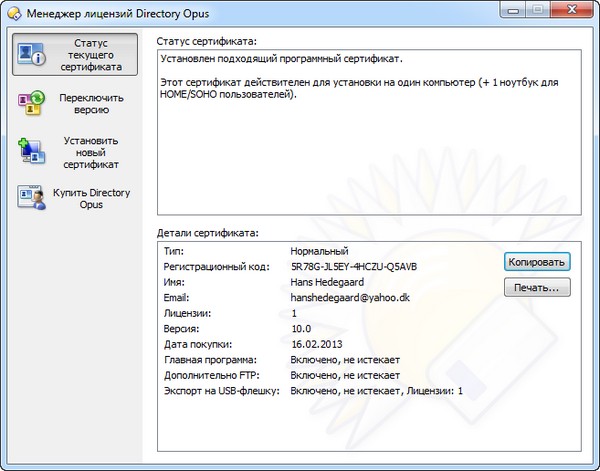
Task: Click the switch version icon
Action: coord(31,103)
